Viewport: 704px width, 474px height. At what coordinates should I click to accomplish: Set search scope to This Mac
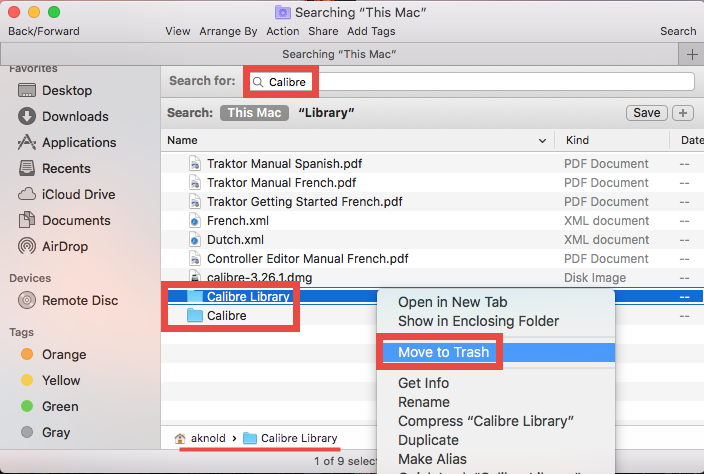(254, 113)
